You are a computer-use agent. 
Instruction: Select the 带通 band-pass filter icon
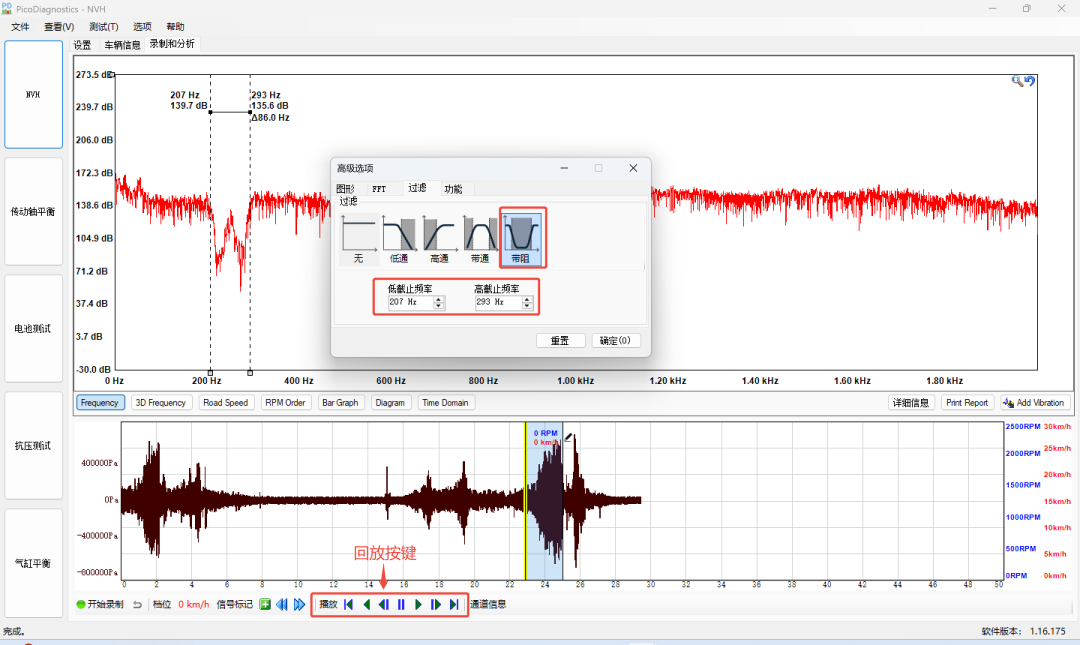[480, 238]
